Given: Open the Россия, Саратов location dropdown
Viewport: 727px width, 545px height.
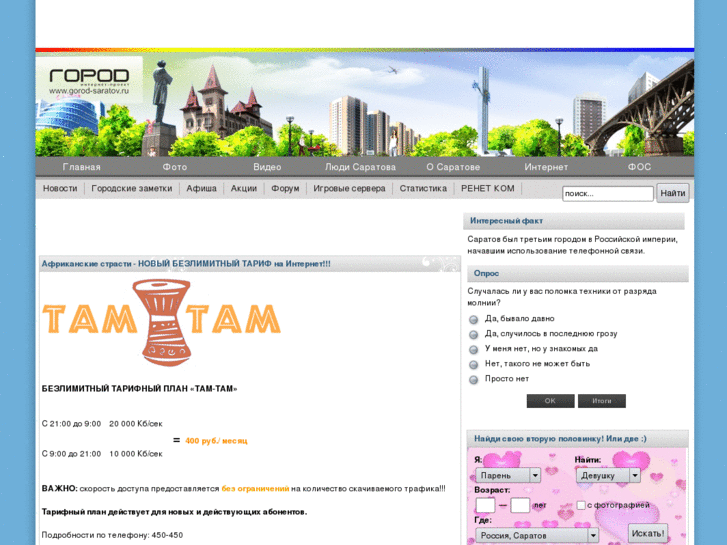Looking at the screenshot, I should pyautogui.click(x=537, y=536).
